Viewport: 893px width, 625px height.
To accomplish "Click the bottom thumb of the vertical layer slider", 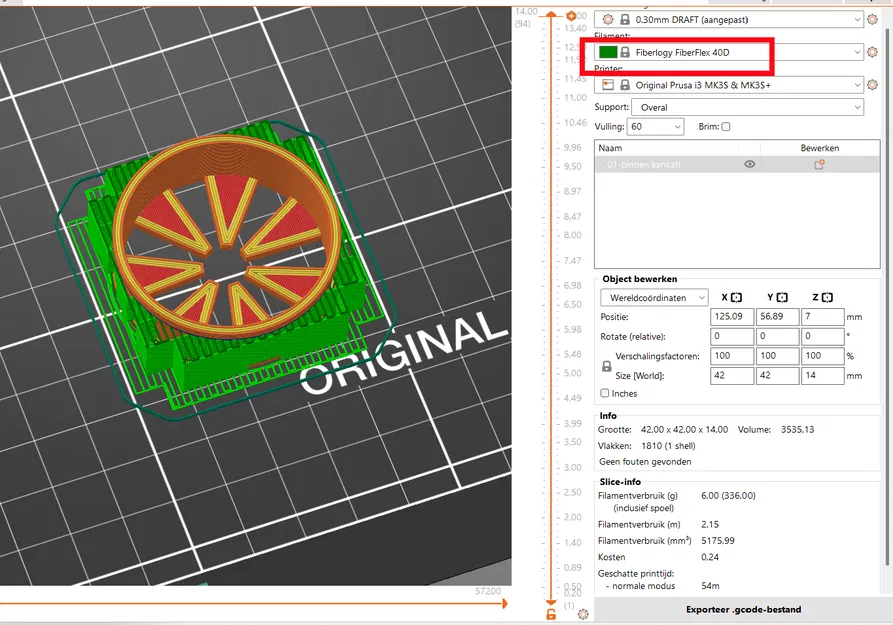I will pyautogui.click(x=551, y=602).
